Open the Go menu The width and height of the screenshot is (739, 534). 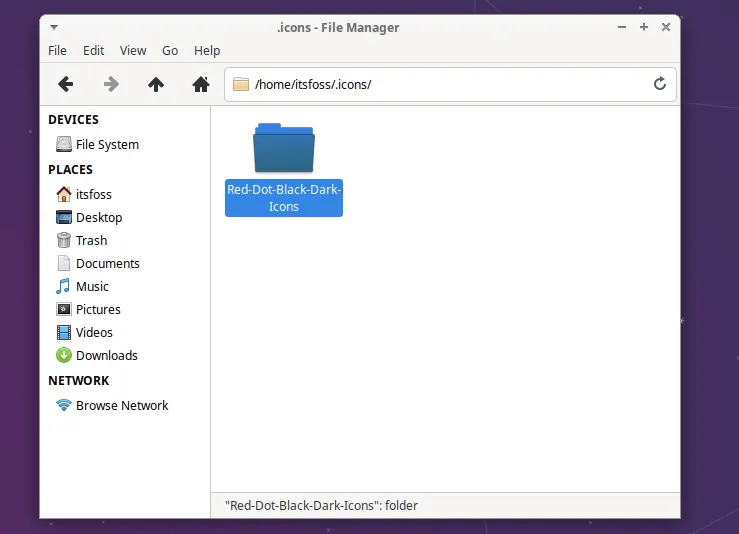(x=170, y=50)
